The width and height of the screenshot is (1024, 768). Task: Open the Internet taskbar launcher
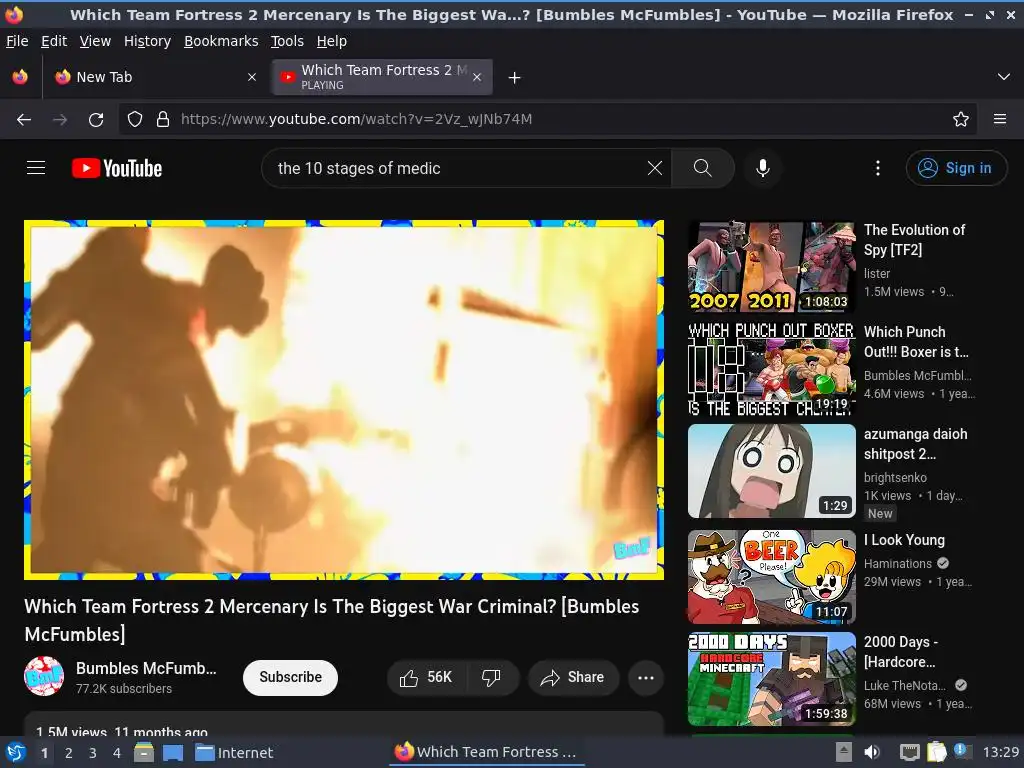234,753
